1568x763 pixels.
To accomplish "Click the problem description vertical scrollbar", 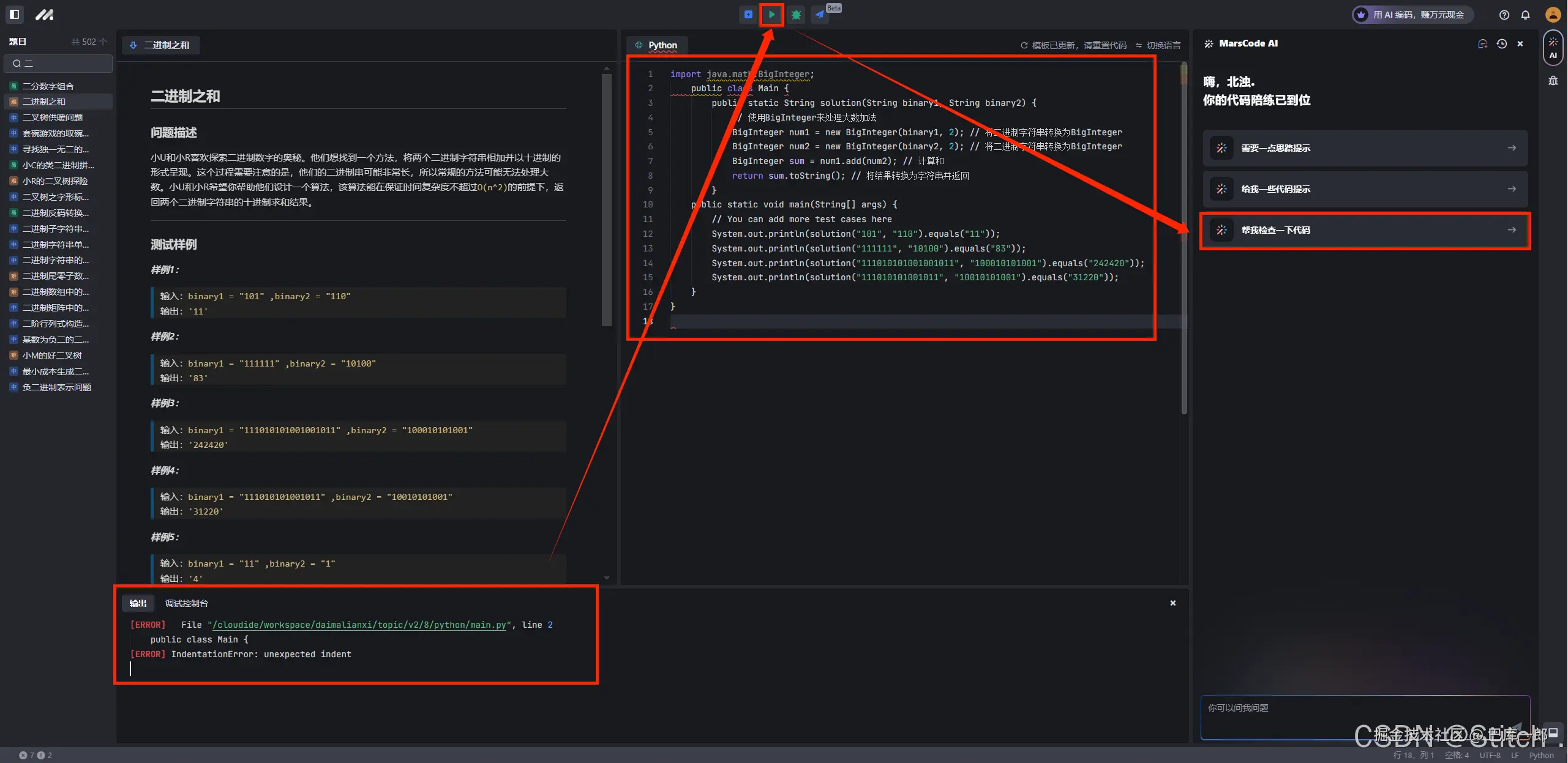I will [606, 200].
